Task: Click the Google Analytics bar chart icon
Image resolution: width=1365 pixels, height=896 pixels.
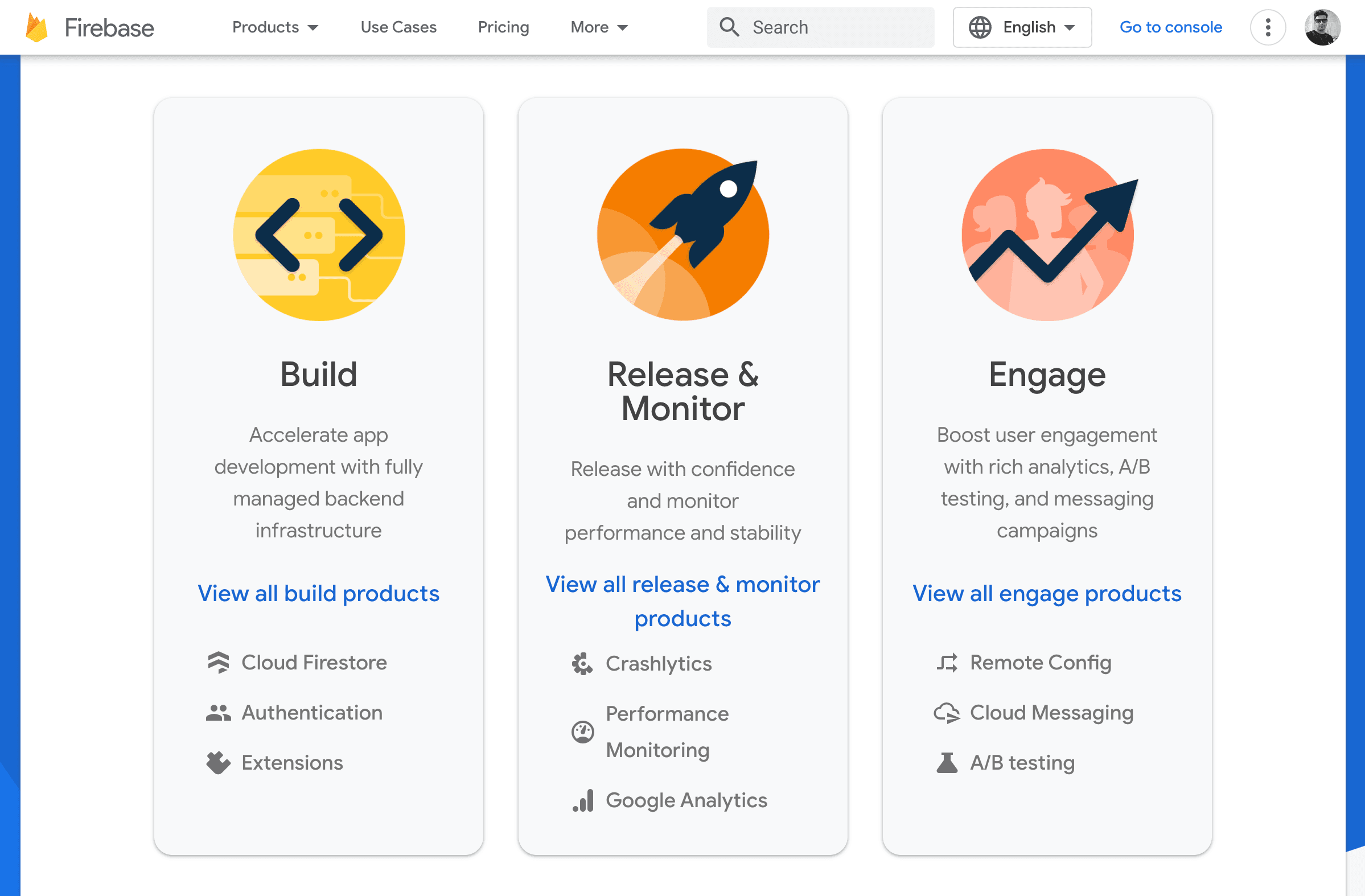Action: point(583,800)
